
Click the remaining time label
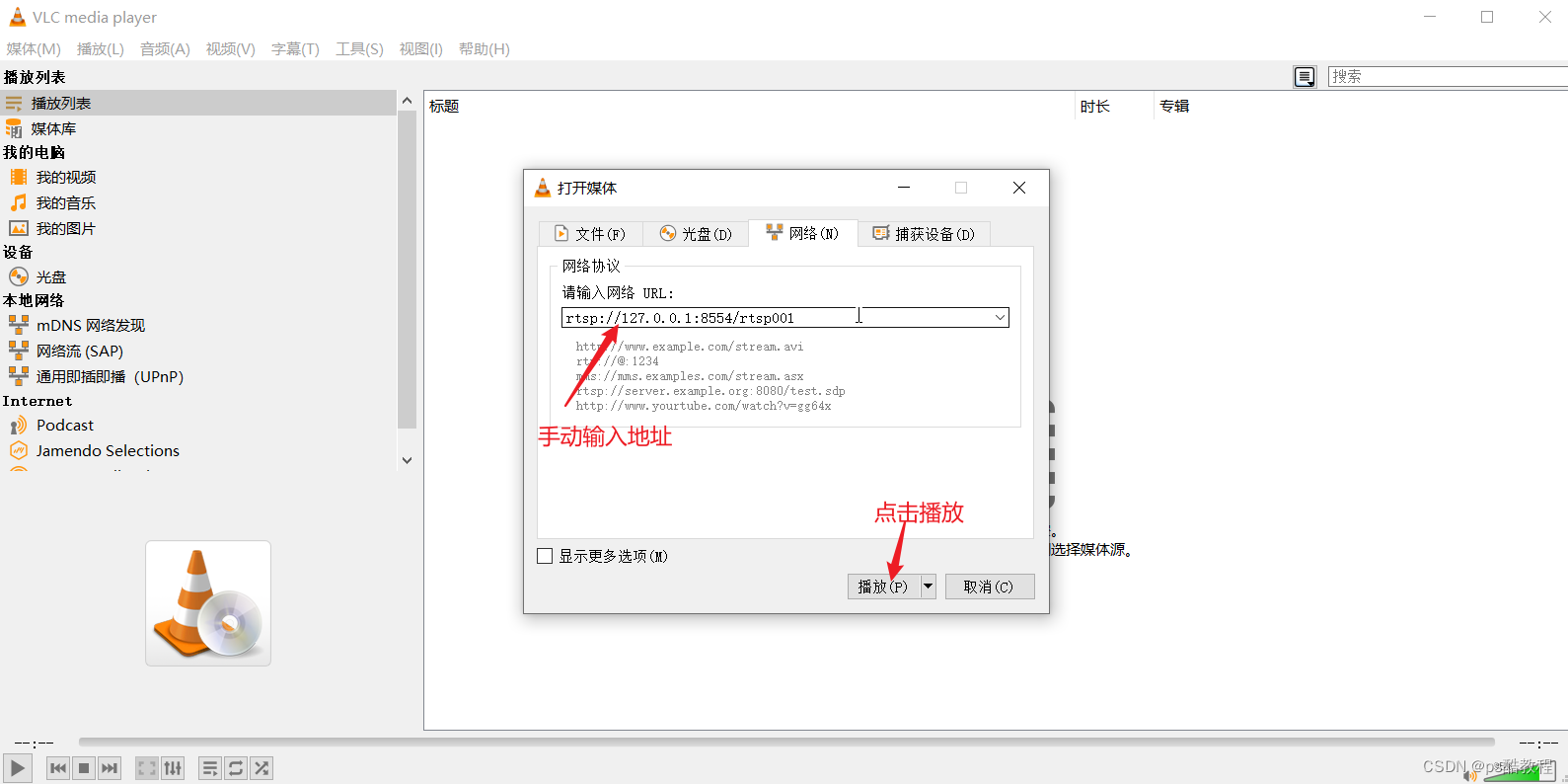[1538, 743]
